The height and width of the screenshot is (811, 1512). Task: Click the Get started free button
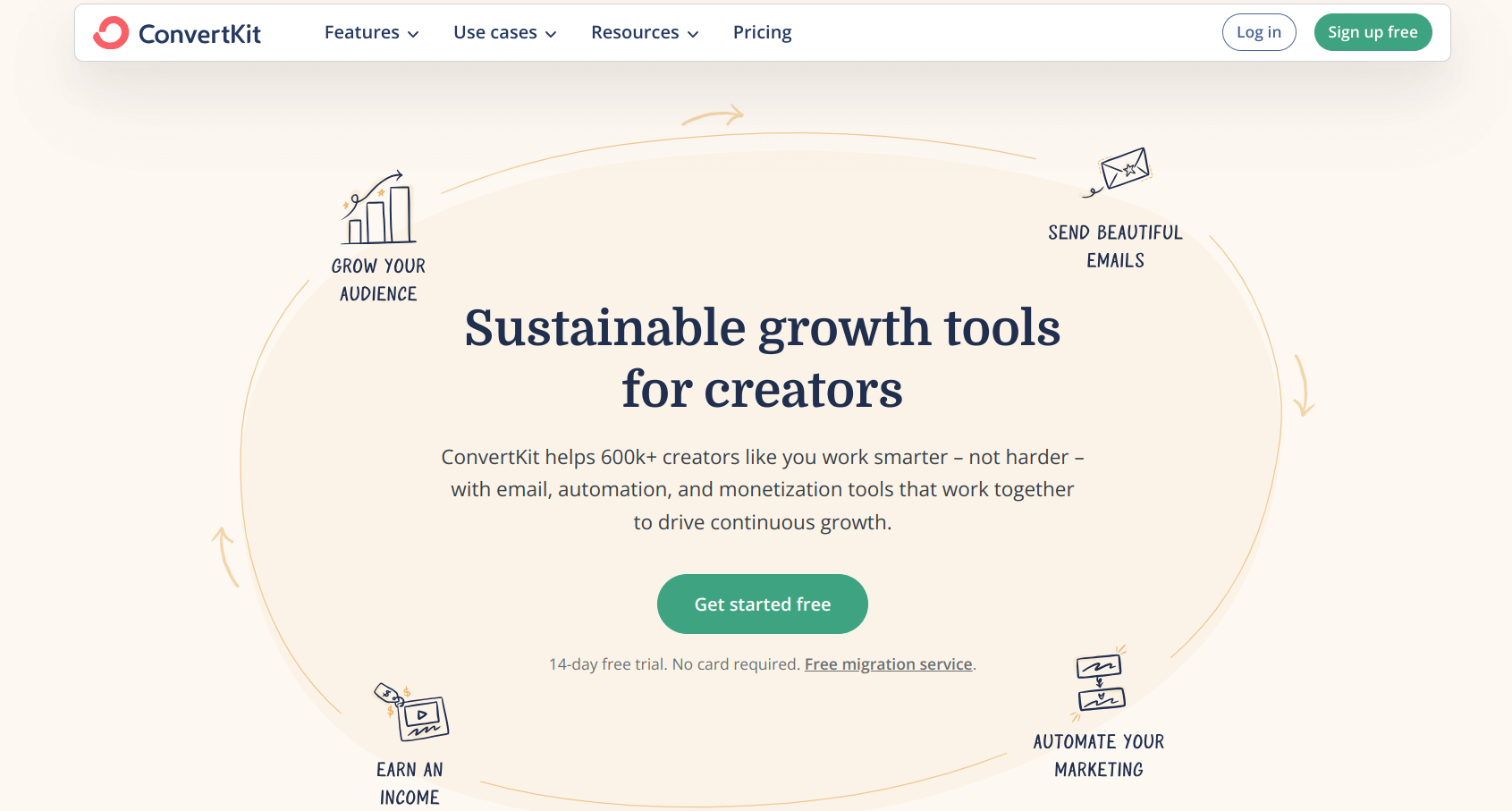(762, 604)
